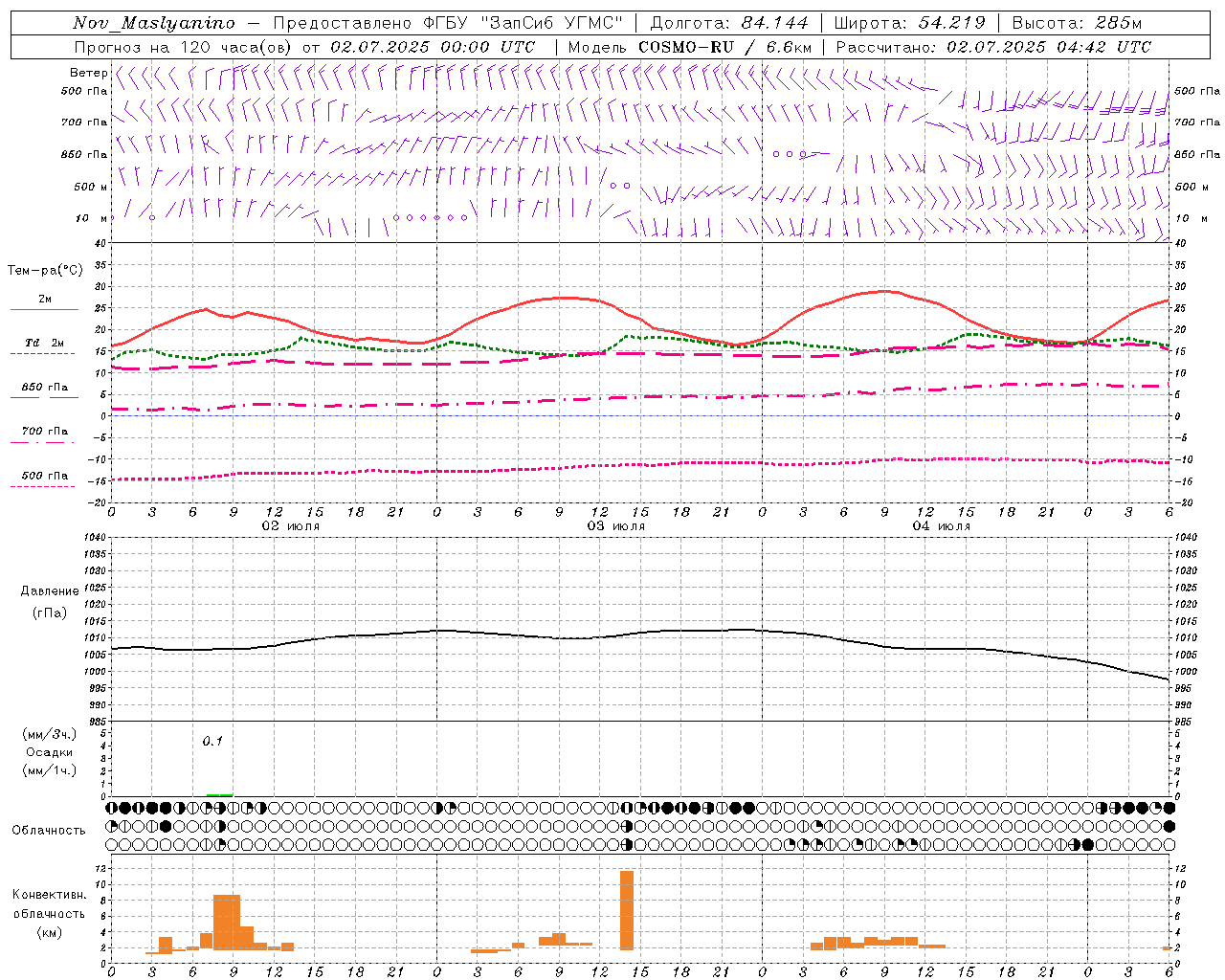Click the station name Nov_Maslyanino

point(154,23)
